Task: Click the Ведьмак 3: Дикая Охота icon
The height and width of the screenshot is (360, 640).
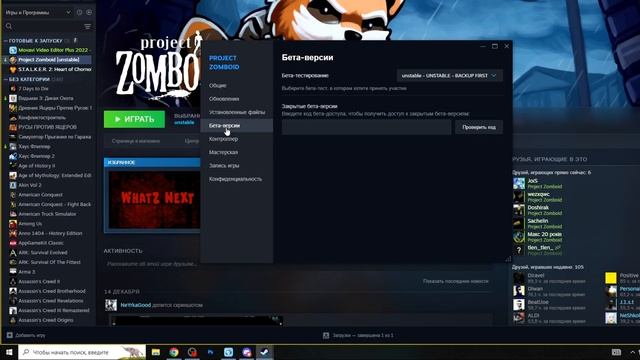Action: (x=13, y=98)
